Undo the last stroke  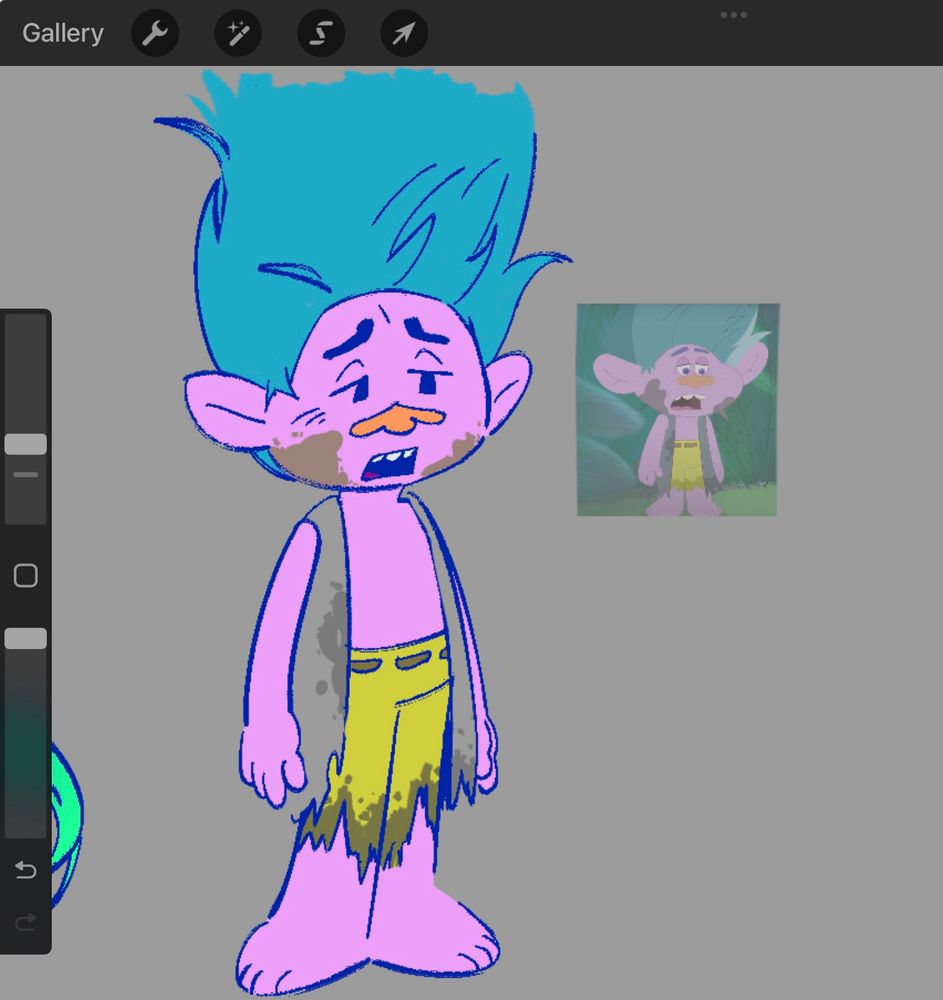(26, 870)
